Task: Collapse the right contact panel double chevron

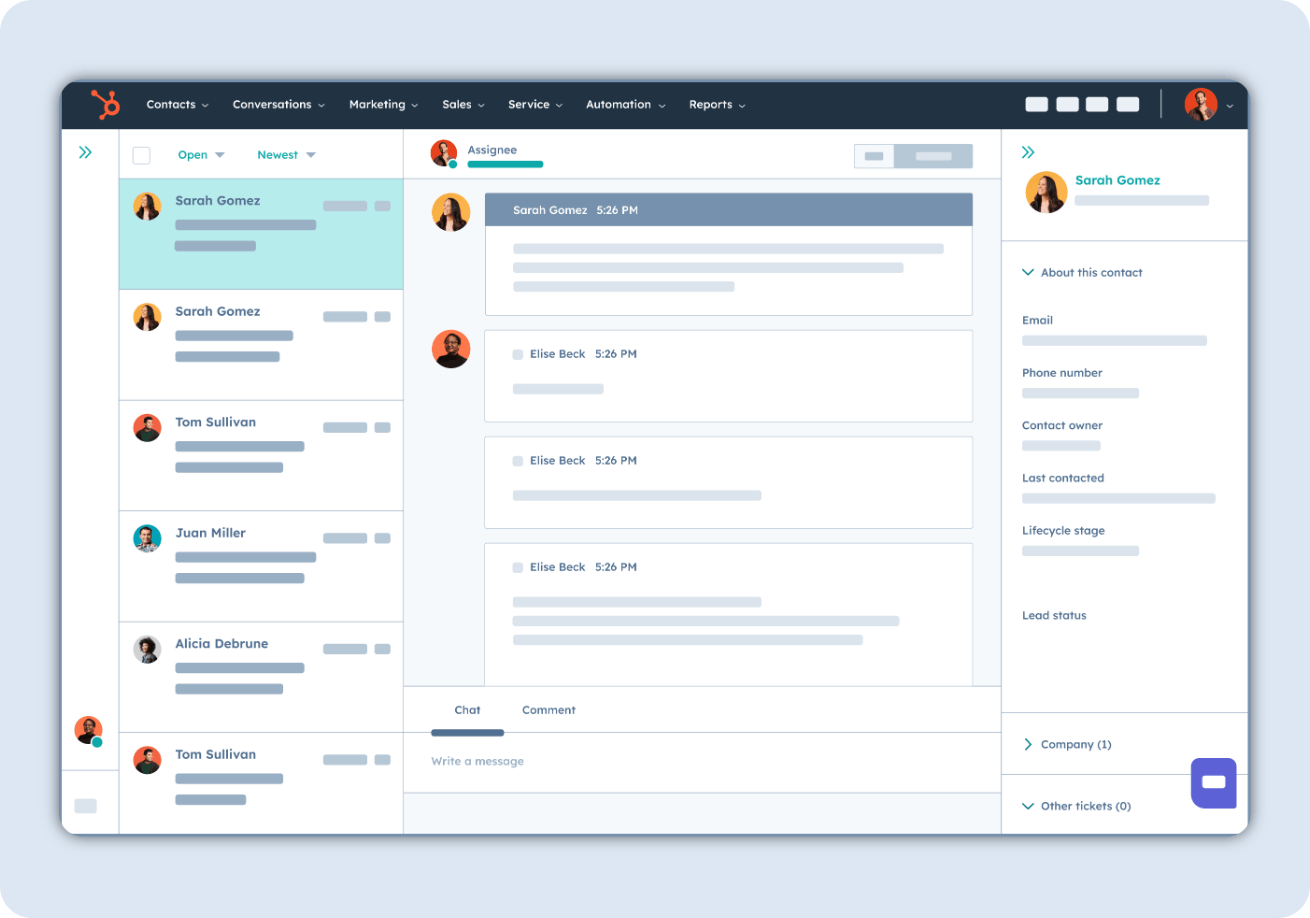Action: pyautogui.click(x=1028, y=153)
